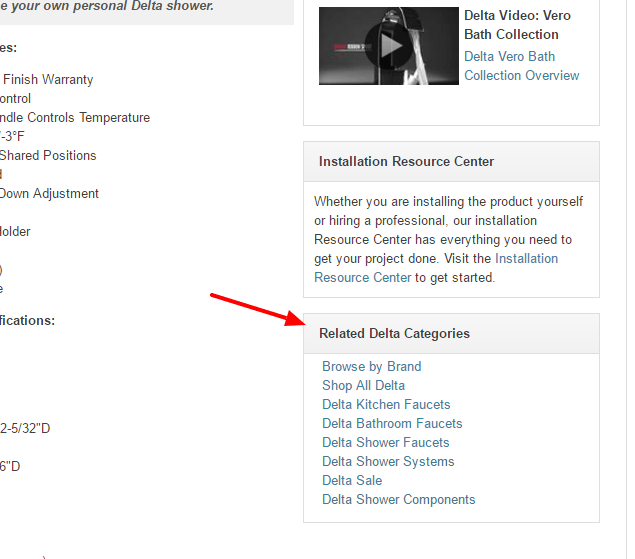This screenshot has height=559, width=635.
Task: Open the Delta Shower Faucets link
Action: [x=386, y=442]
